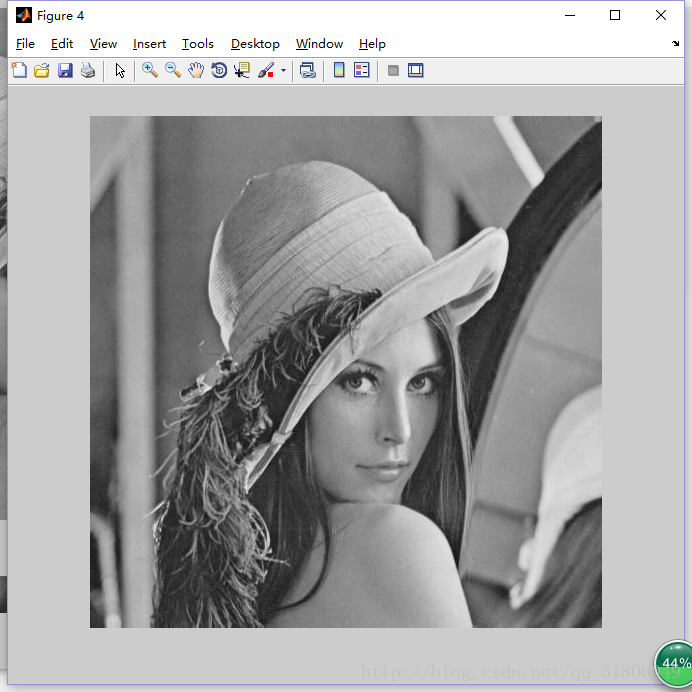Screen dimensions: 692x692
Task: Enable the Rotate 3D tool
Action: tap(219, 70)
